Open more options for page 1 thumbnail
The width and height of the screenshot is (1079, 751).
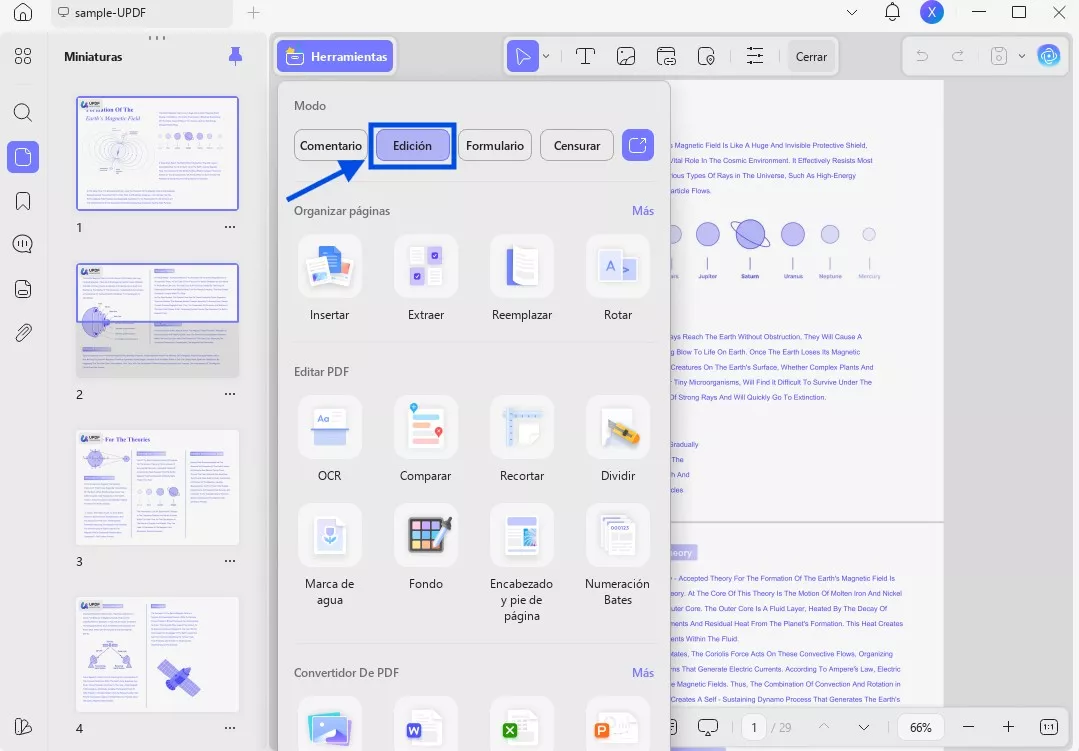(x=230, y=227)
